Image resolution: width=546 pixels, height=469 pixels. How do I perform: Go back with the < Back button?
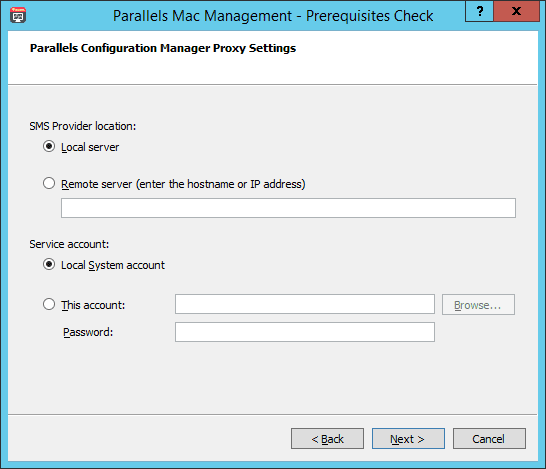[x=327, y=439]
